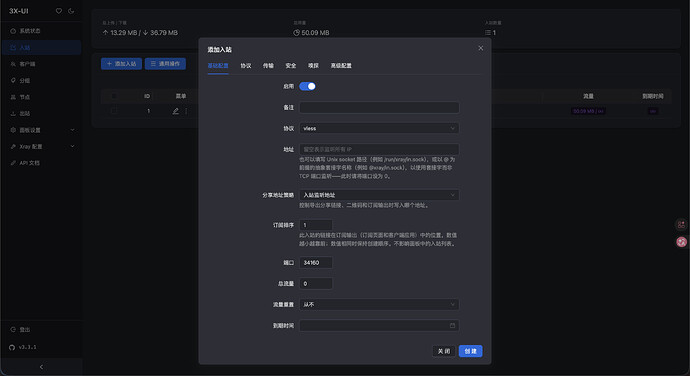Switch to the 安全 tab

pyautogui.click(x=290, y=66)
